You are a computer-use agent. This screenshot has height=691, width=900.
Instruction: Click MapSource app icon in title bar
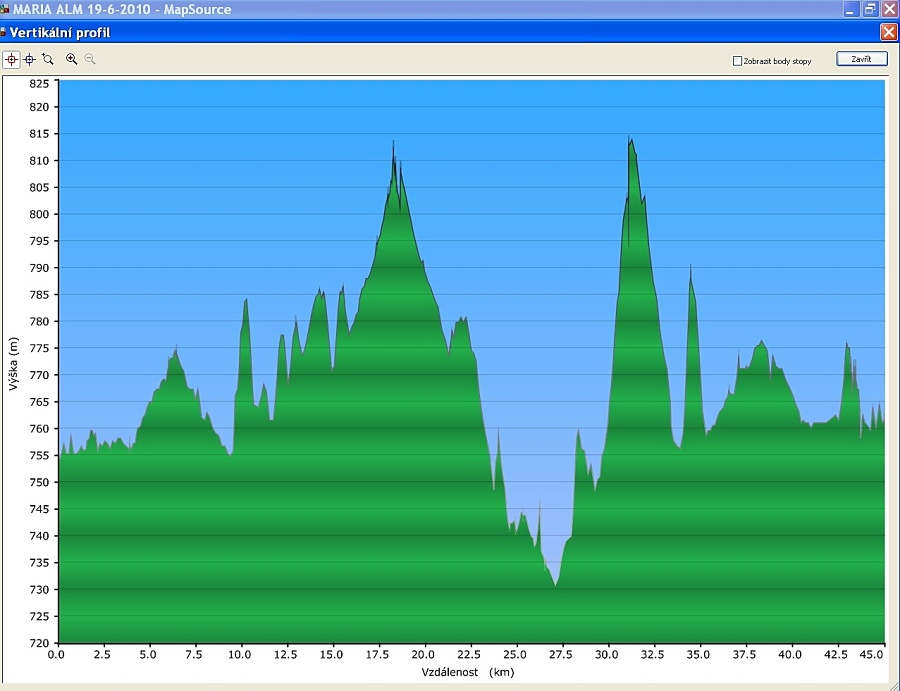pyautogui.click(x=5, y=9)
